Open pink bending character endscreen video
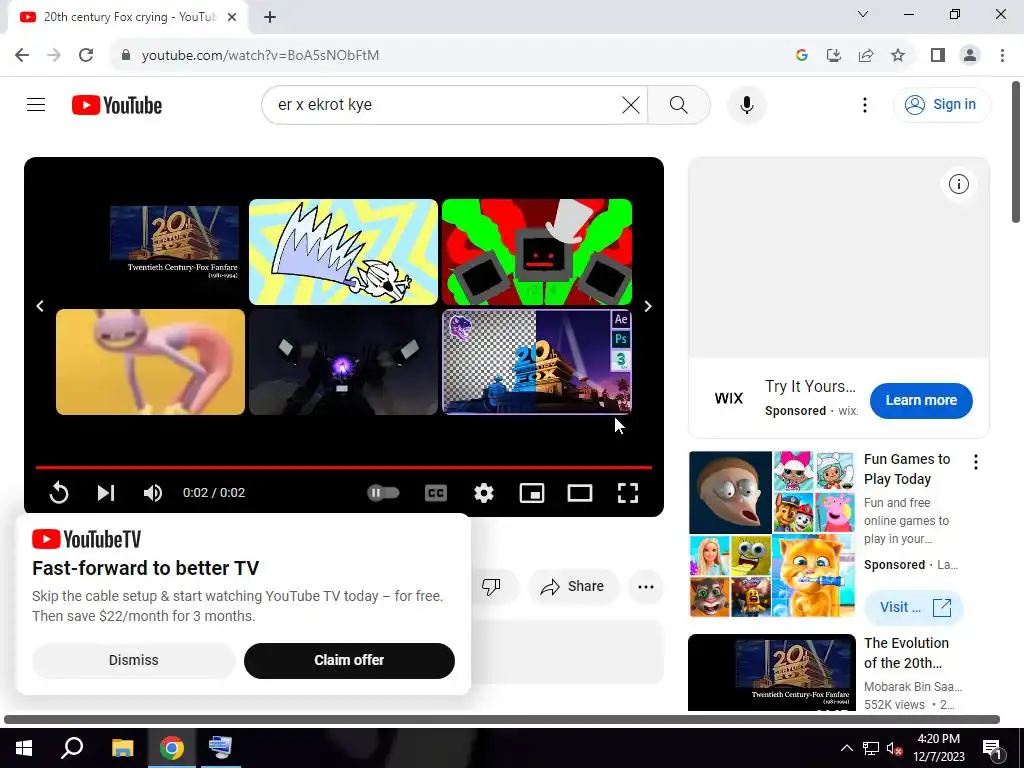This screenshot has height=768, width=1024. tap(150, 361)
